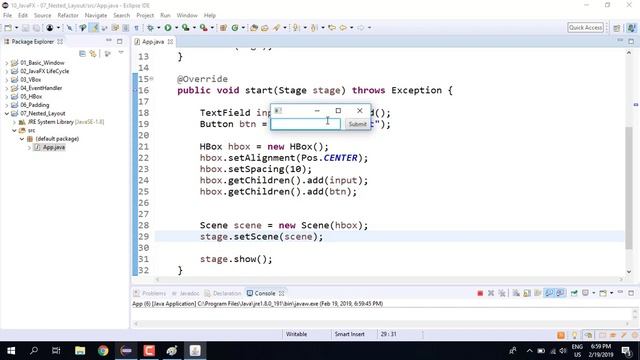The image size is (640, 360).
Task: Click the Save toolbar icon
Action: [x=25, y=28]
